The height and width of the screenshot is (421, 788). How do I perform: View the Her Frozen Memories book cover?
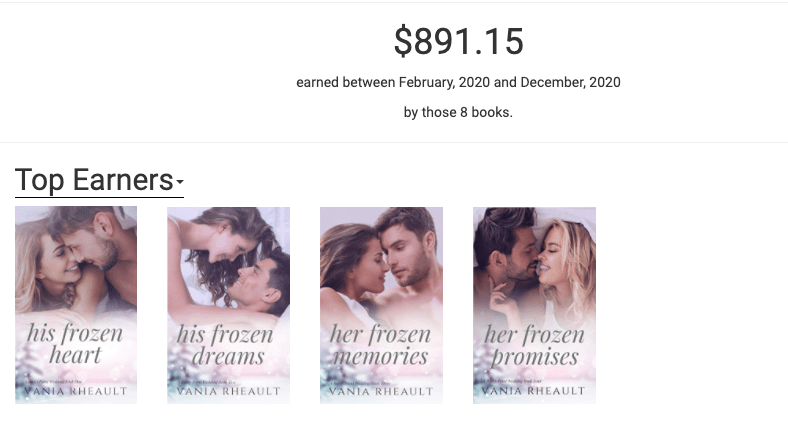381,304
